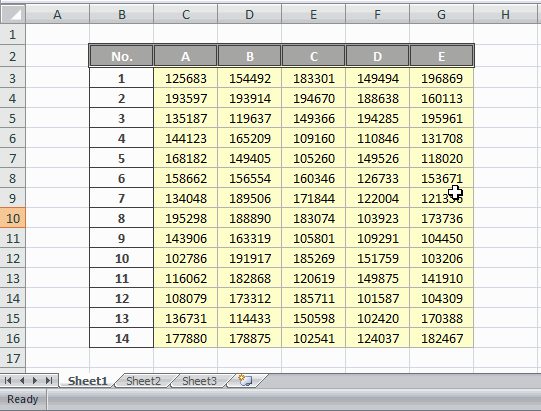Select cell containing 153671
Image resolution: width=541 pixels, height=411 pixels.
441,178
